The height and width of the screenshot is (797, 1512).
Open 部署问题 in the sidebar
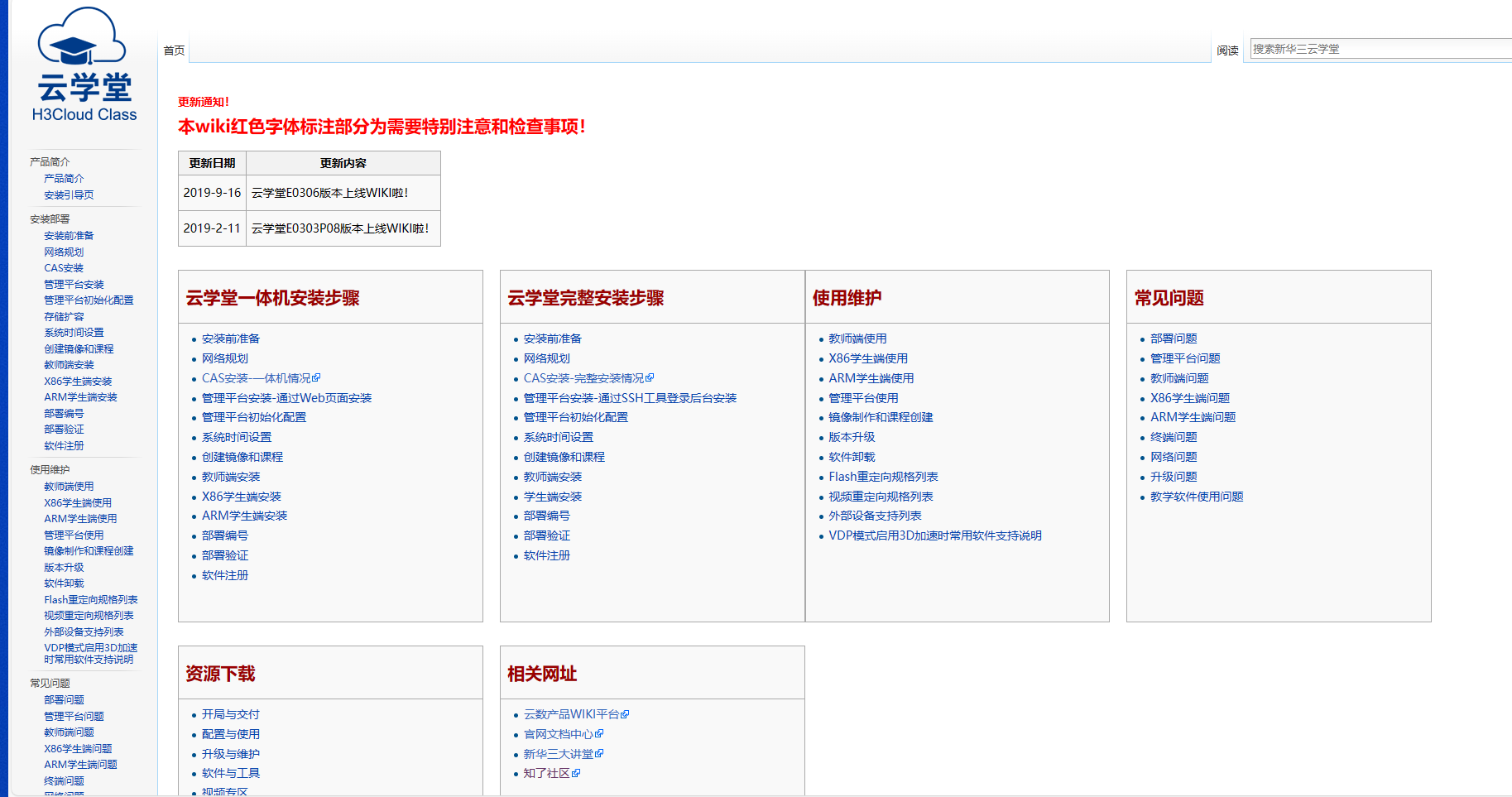click(64, 700)
